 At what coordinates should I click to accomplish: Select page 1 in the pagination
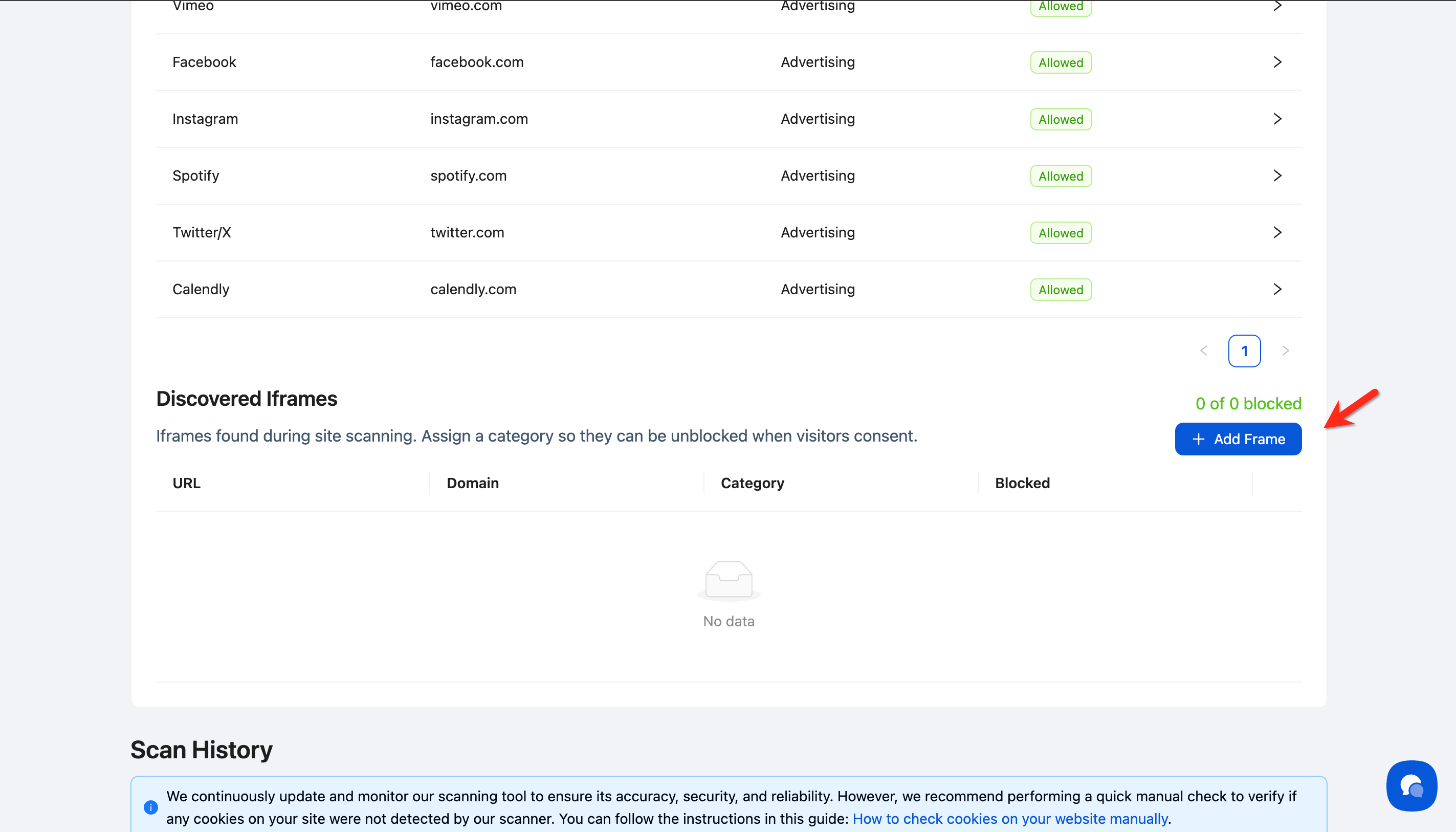pos(1244,351)
